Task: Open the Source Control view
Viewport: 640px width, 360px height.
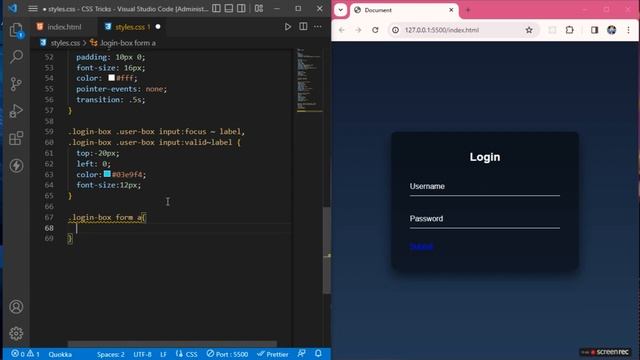Action: (x=16, y=84)
